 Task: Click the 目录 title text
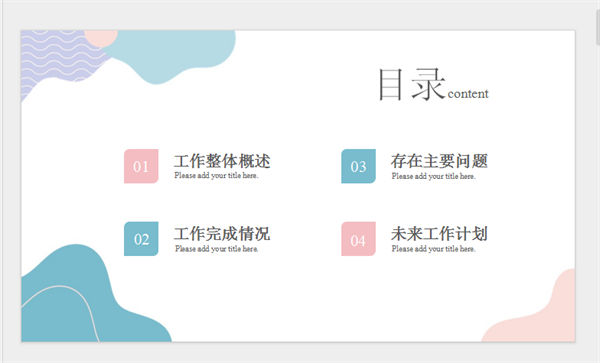411,85
